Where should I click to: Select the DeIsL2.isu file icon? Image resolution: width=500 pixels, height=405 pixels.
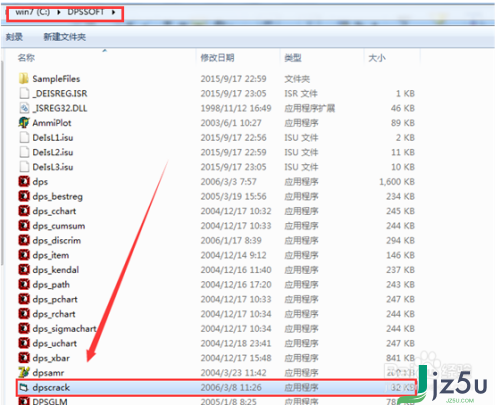(24, 152)
